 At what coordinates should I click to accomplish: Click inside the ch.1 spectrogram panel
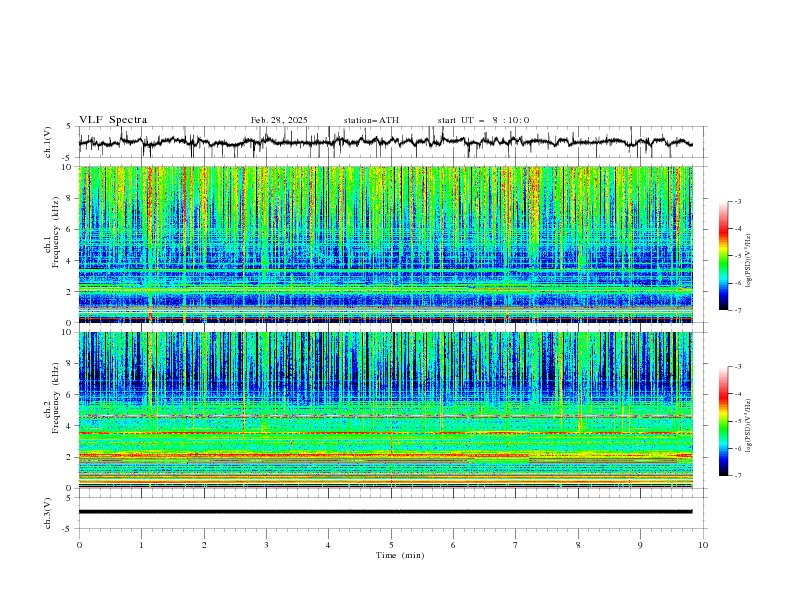(386, 244)
